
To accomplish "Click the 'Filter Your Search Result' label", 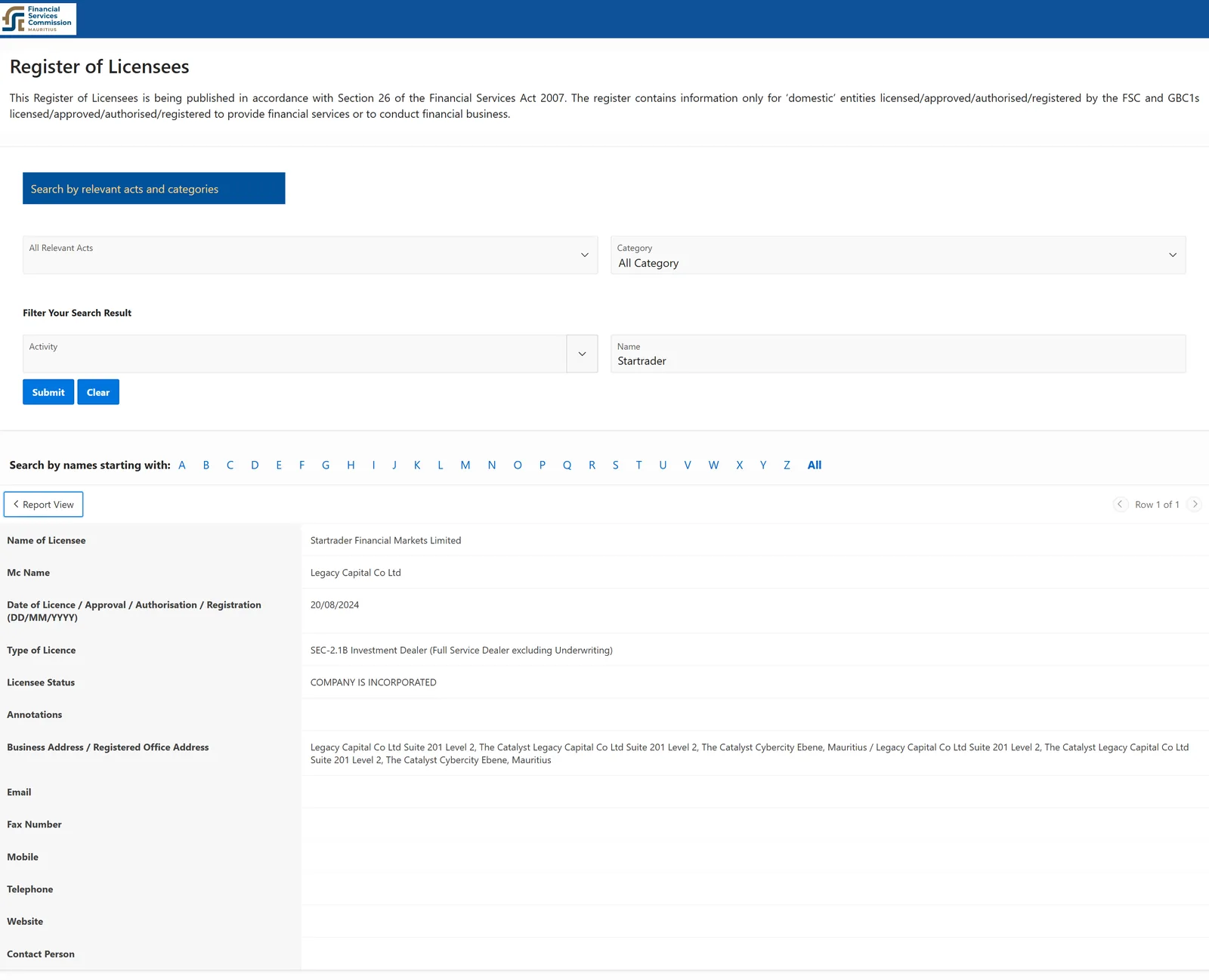I will (x=77, y=313).
